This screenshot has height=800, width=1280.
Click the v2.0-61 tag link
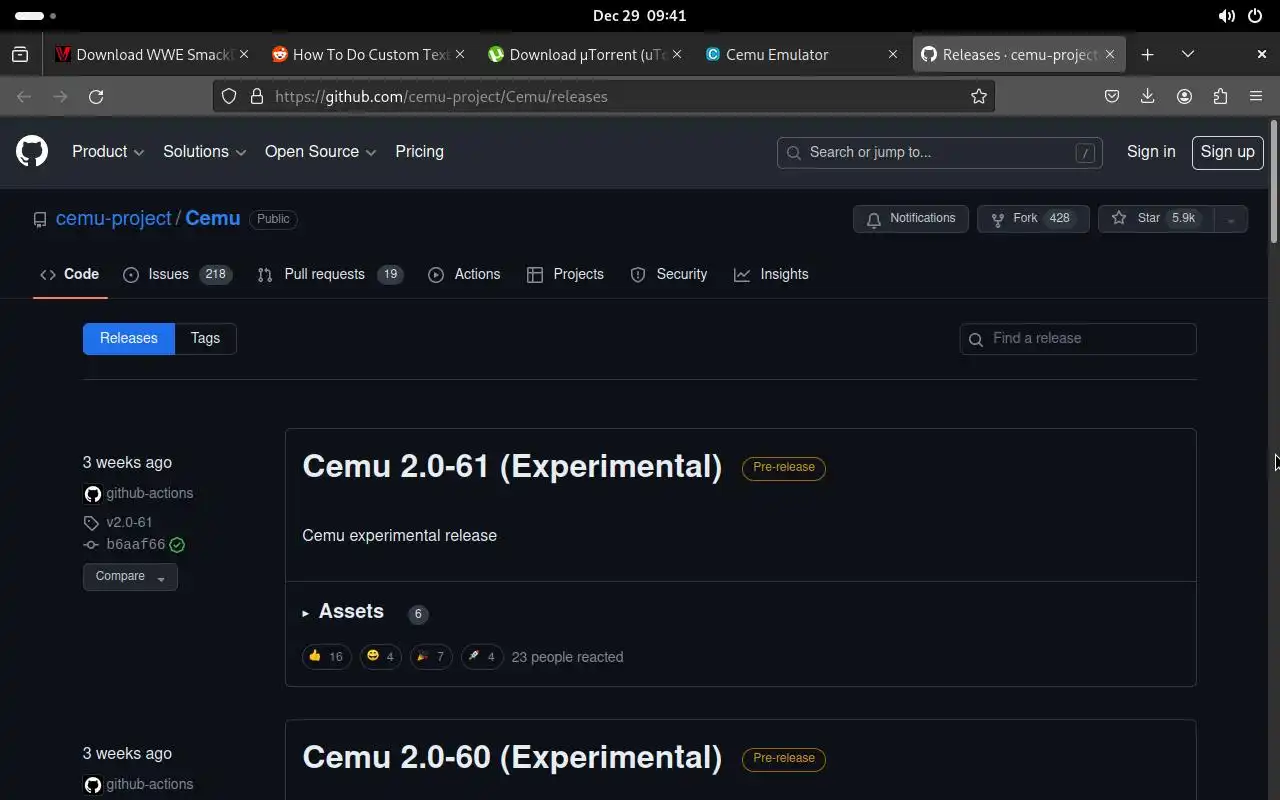129,522
